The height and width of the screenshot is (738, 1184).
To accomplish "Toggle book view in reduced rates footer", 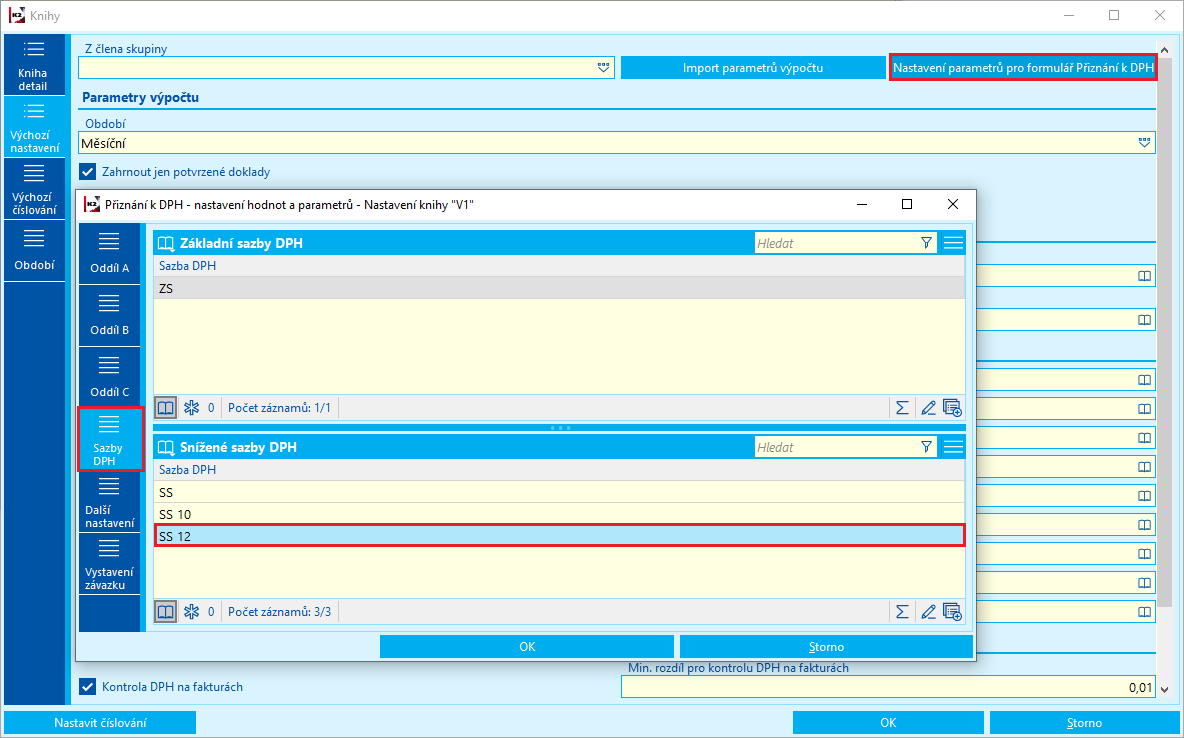I will pos(165,612).
